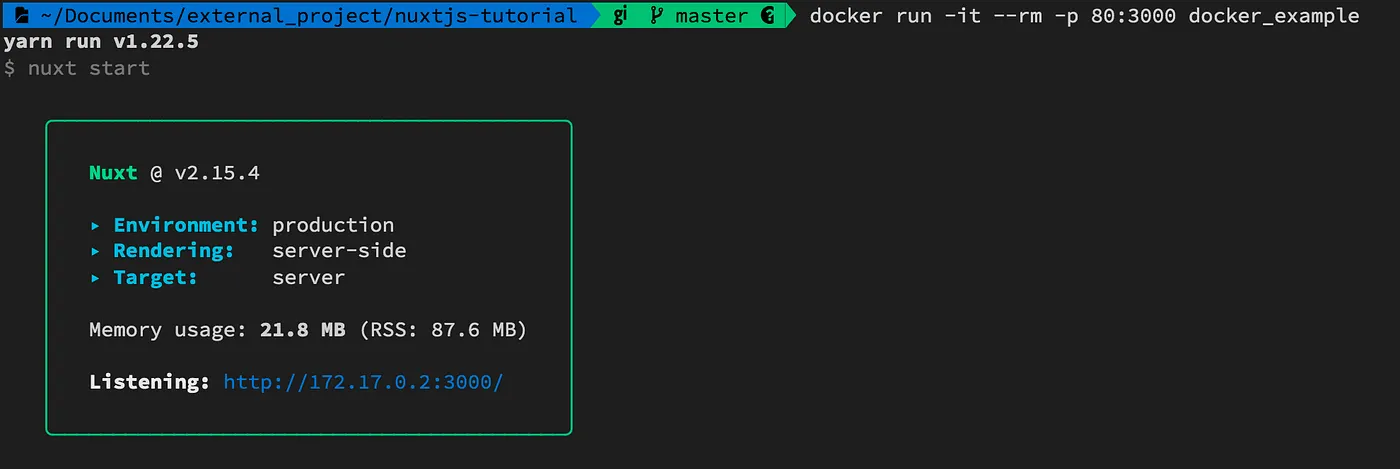This screenshot has height=469, width=1400.
Task: Click the '80:3000' port mapping
Action: (x=1134, y=16)
